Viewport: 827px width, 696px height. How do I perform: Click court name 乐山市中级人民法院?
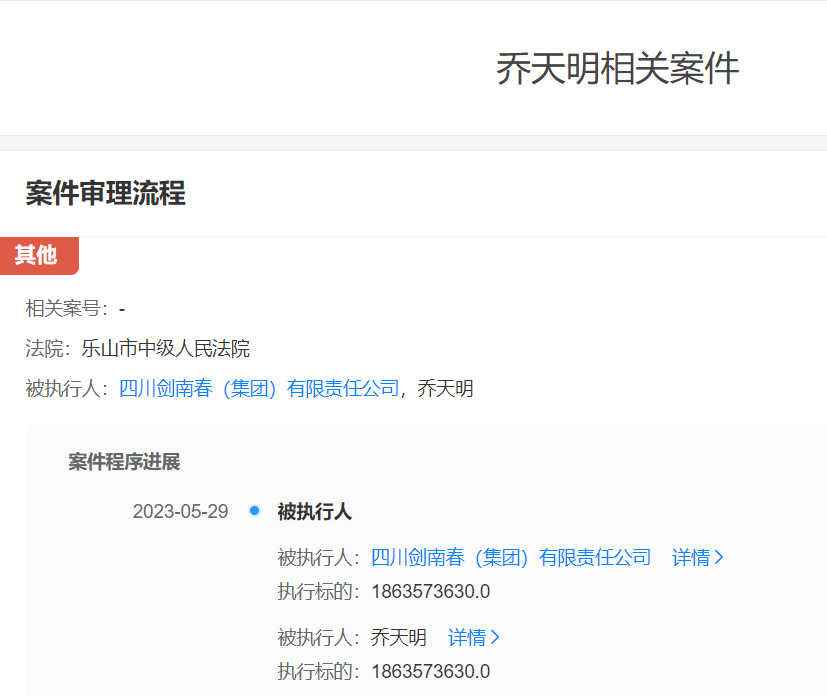[x=166, y=349]
